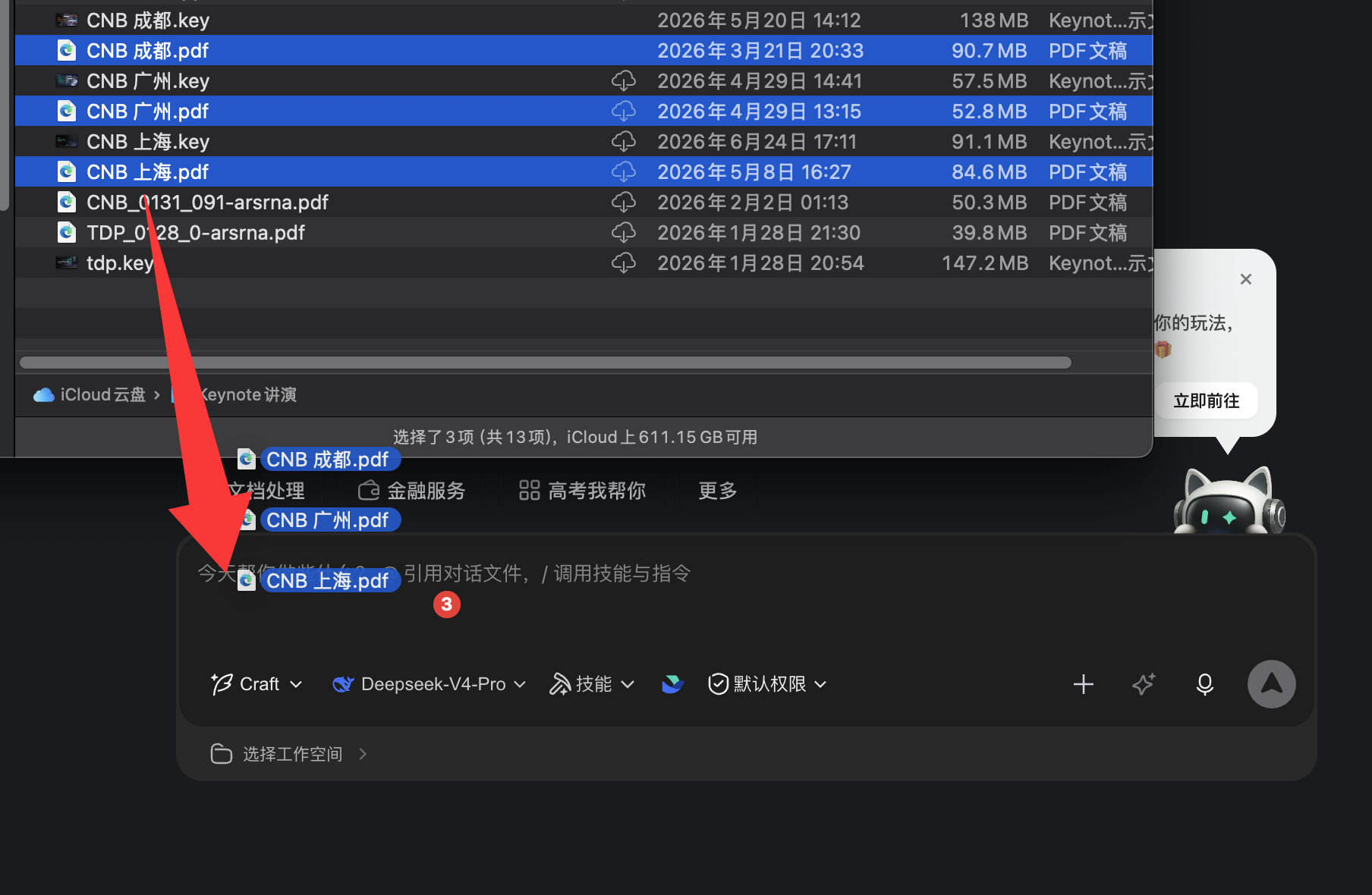Screen dimensions: 1372x895
Task: Click the microphone voice input icon
Action: click(1205, 684)
